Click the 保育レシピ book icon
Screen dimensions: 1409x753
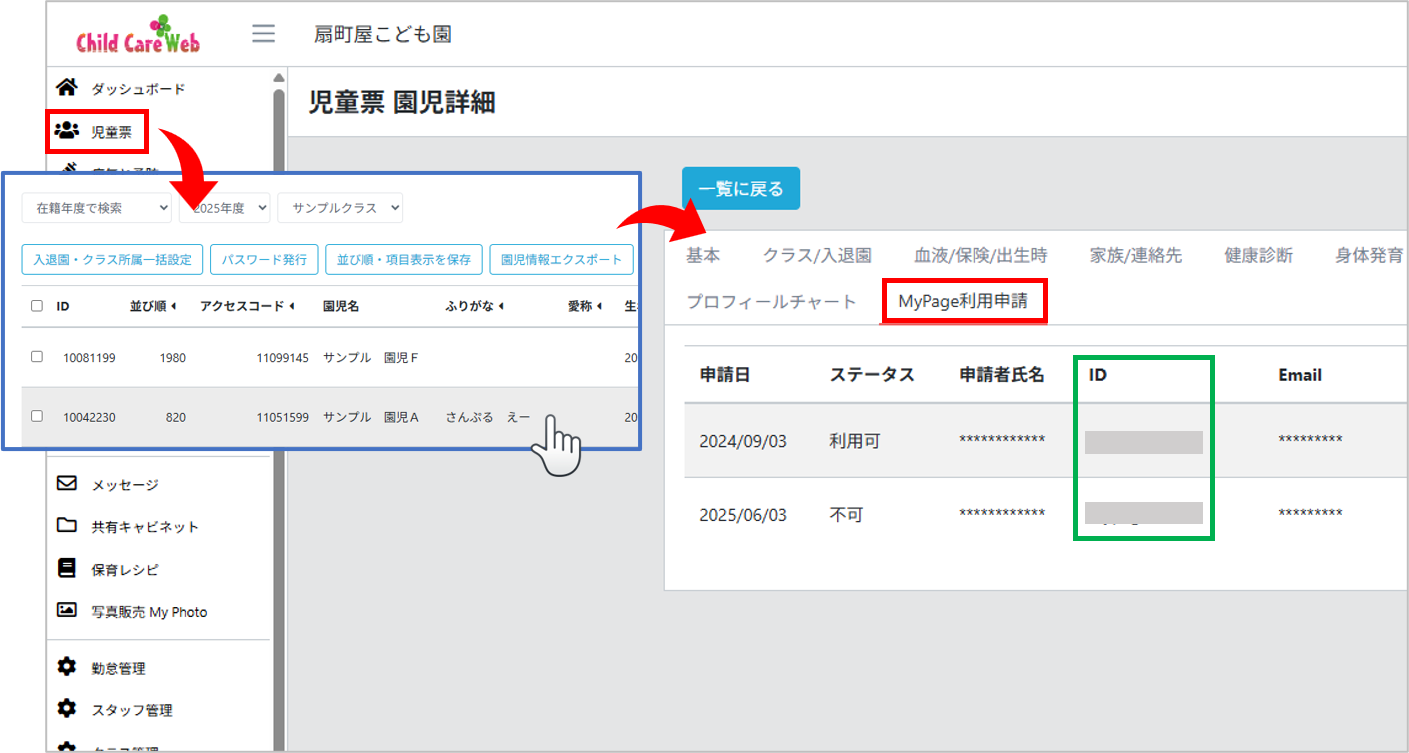coord(67,569)
